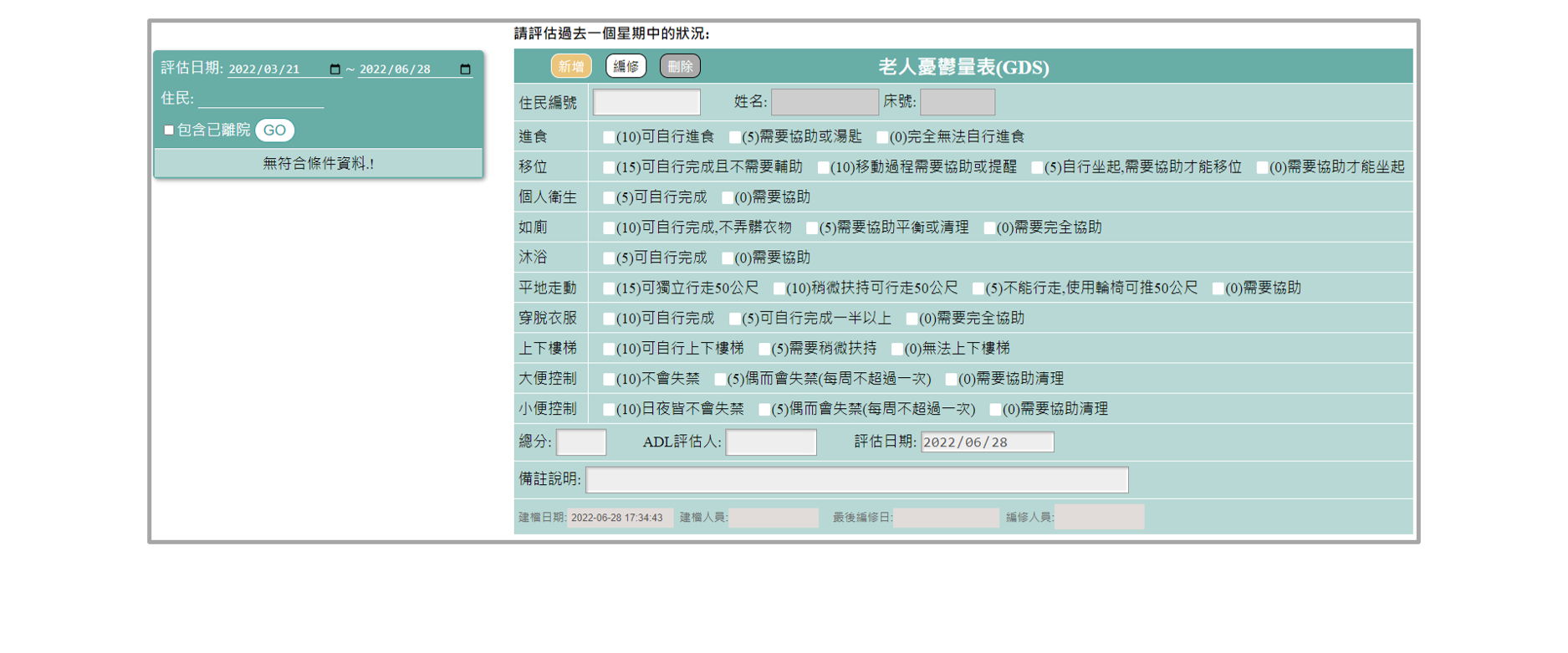Screen dimensions: 1568x653
Task: Open the start date calendar picker icon
Action: pyautogui.click(x=335, y=69)
